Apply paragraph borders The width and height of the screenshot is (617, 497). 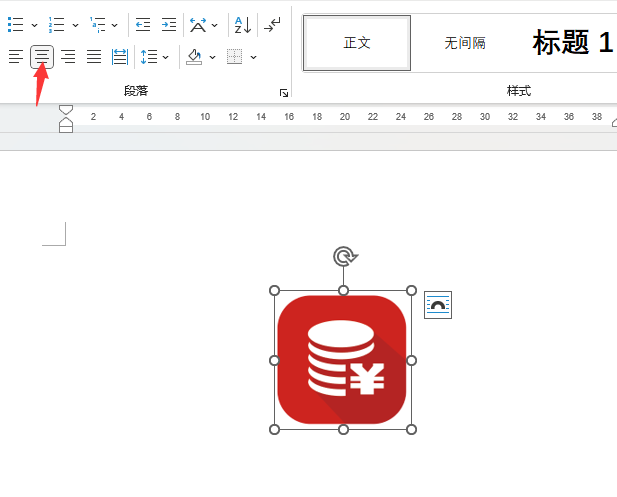point(235,57)
